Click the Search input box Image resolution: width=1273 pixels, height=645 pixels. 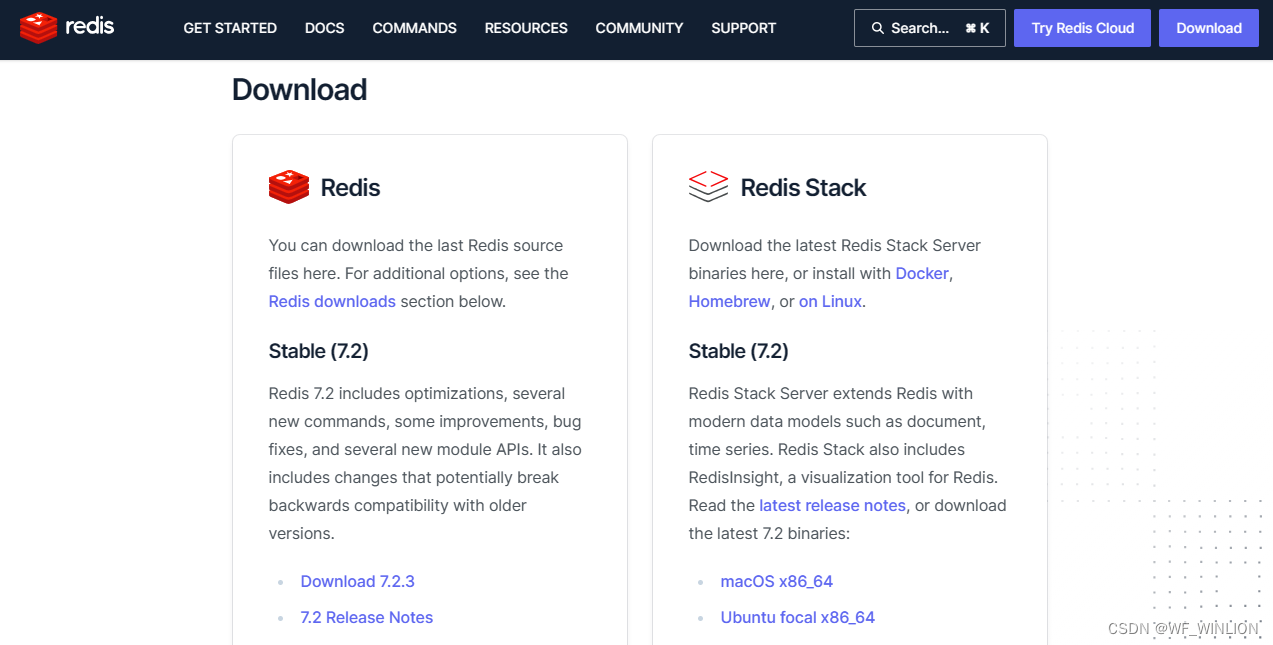click(930, 28)
